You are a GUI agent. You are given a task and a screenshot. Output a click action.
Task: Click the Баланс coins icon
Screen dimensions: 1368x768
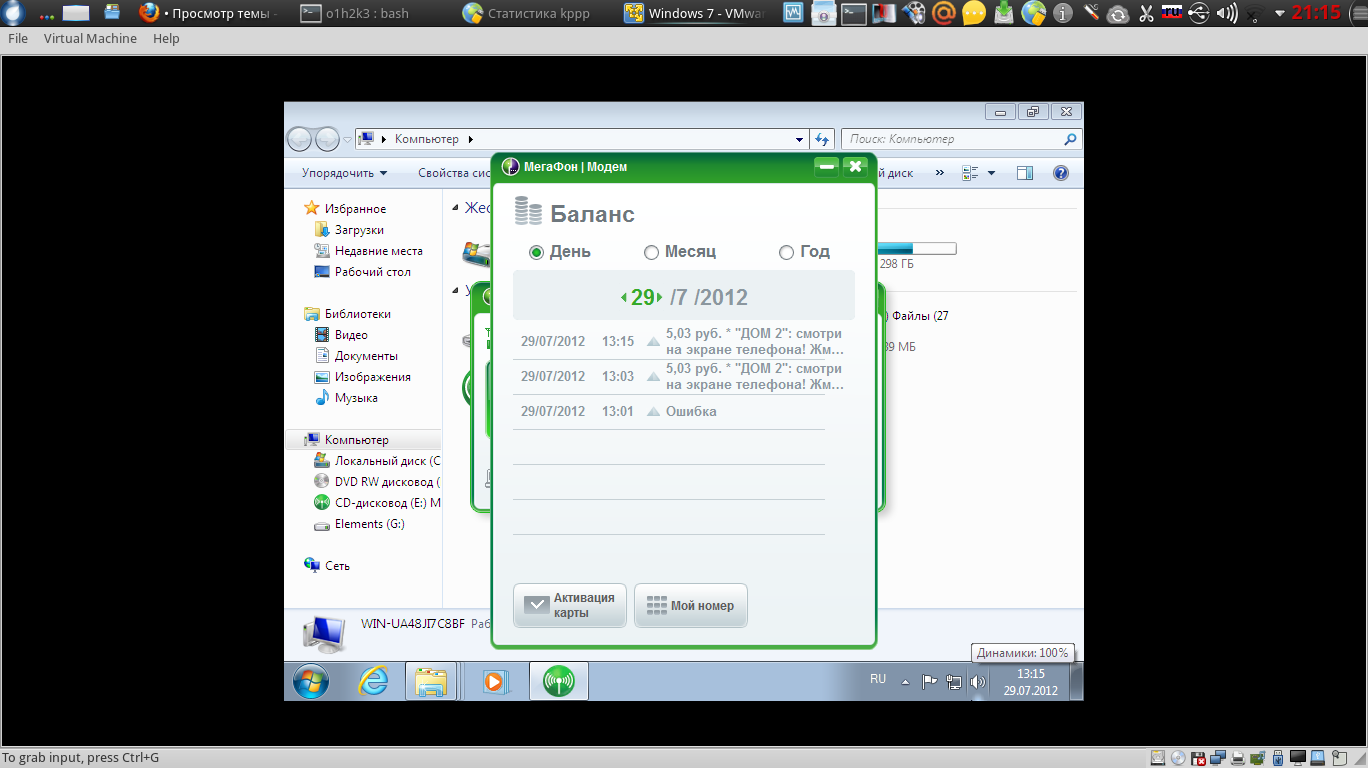click(528, 211)
